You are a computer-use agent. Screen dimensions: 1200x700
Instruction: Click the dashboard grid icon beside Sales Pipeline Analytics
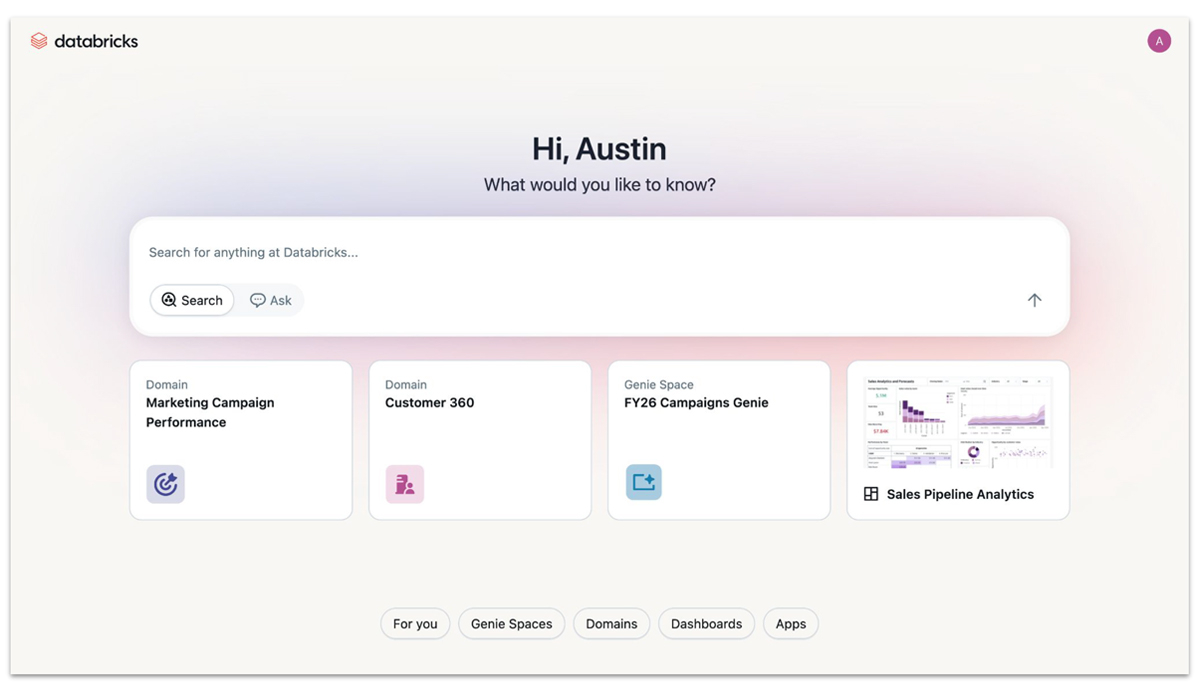(871, 494)
